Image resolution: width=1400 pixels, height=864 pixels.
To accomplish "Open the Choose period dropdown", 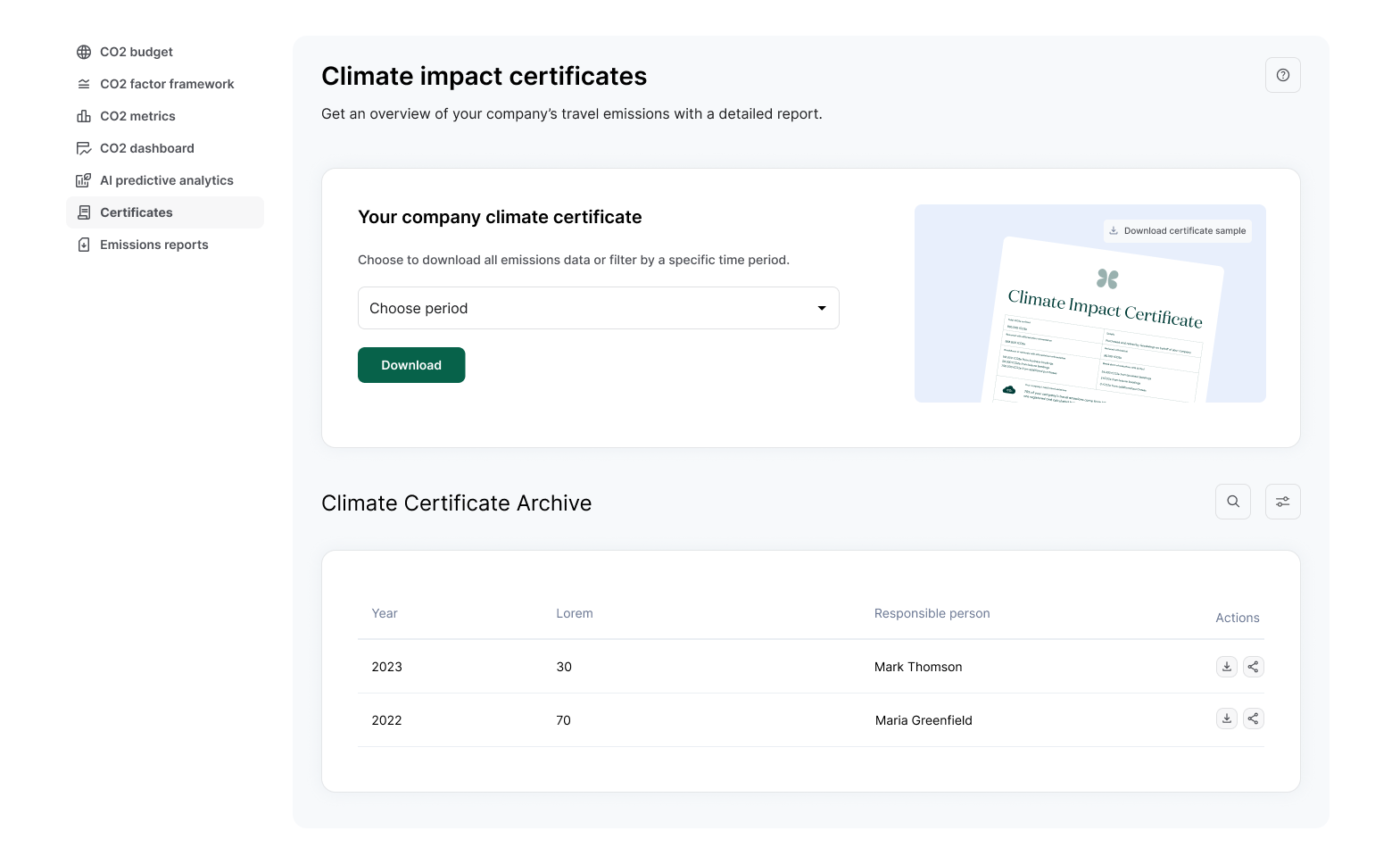I will tap(598, 308).
